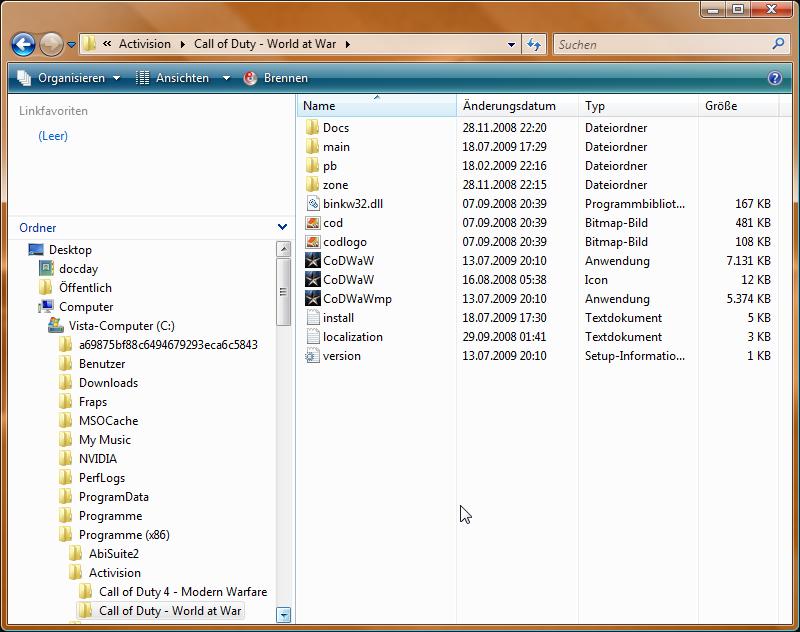
Task: Click the Activision breadcrumb segment
Action: (x=145, y=44)
